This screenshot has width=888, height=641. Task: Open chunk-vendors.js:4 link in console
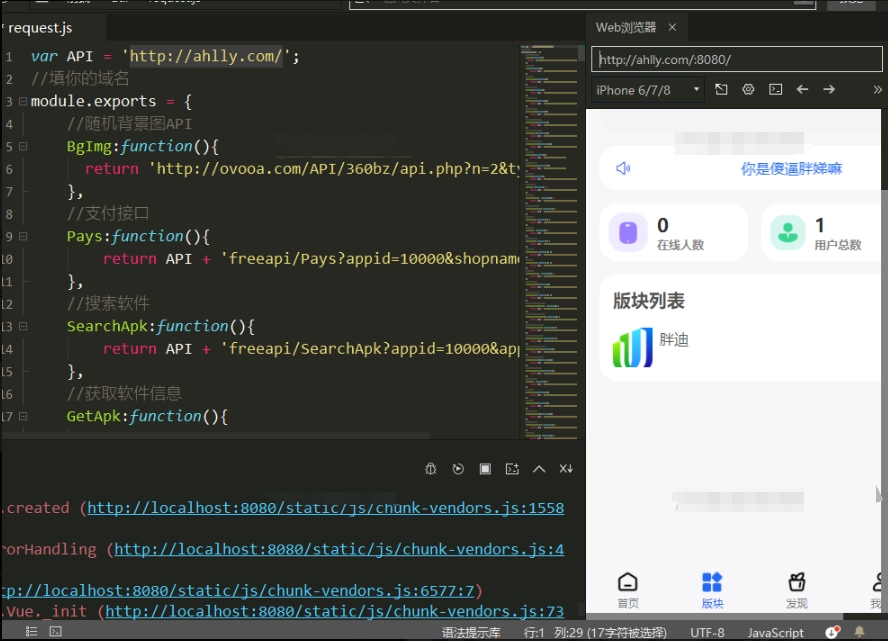pyautogui.click(x=339, y=549)
